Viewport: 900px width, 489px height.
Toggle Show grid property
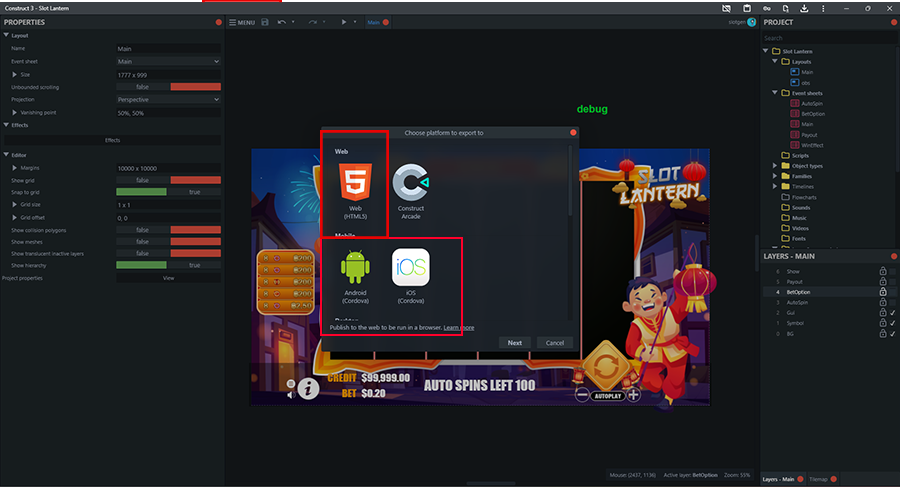tap(168, 180)
